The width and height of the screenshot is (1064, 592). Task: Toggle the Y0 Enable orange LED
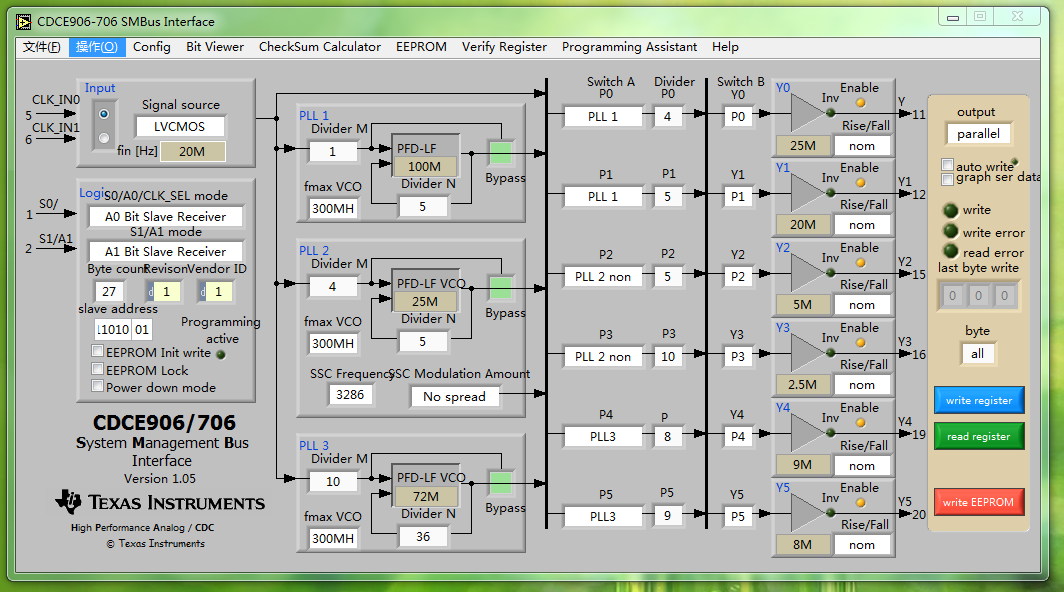pos(859,103)
